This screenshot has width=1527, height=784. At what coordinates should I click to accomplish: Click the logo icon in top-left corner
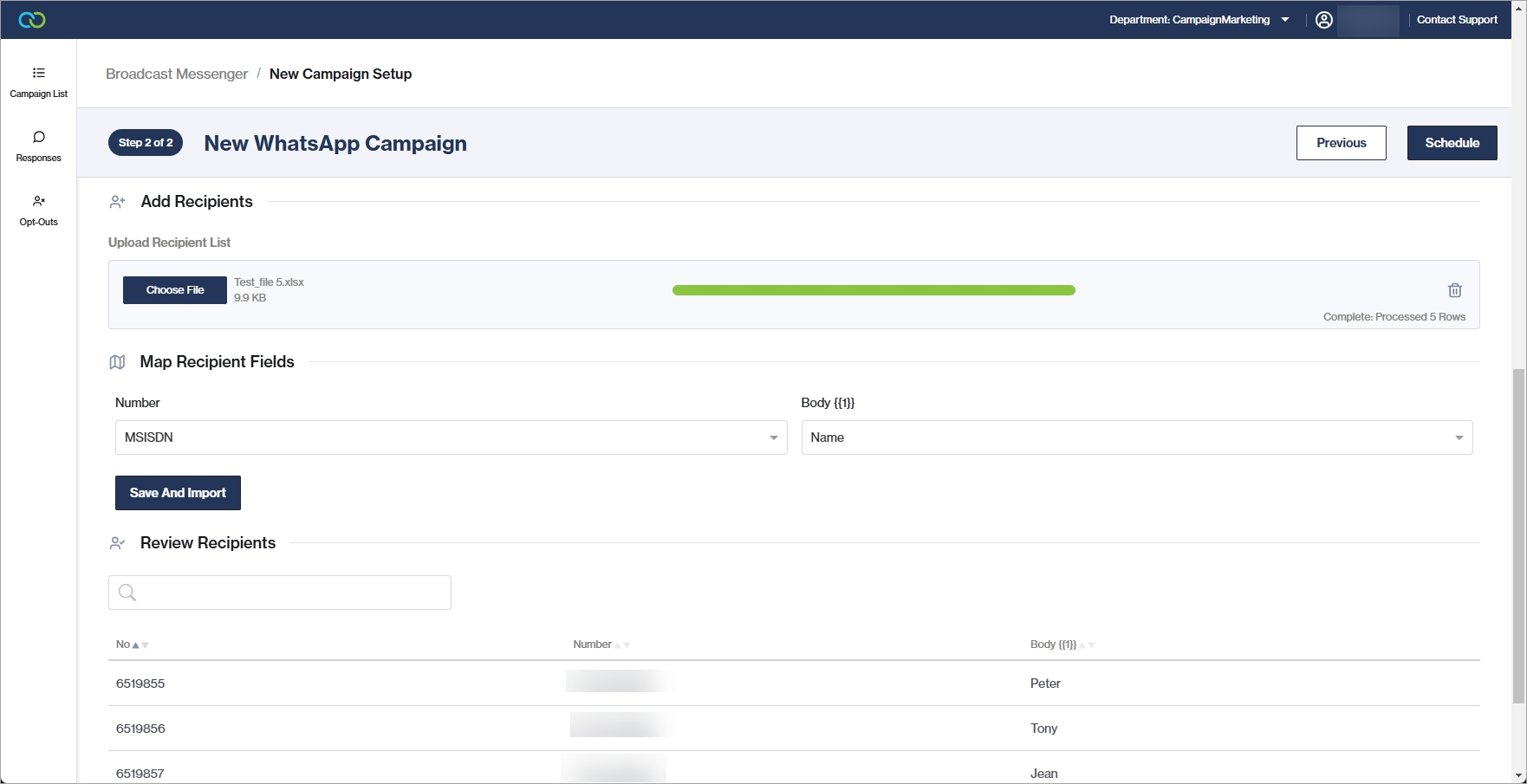(x=32, y=20)
